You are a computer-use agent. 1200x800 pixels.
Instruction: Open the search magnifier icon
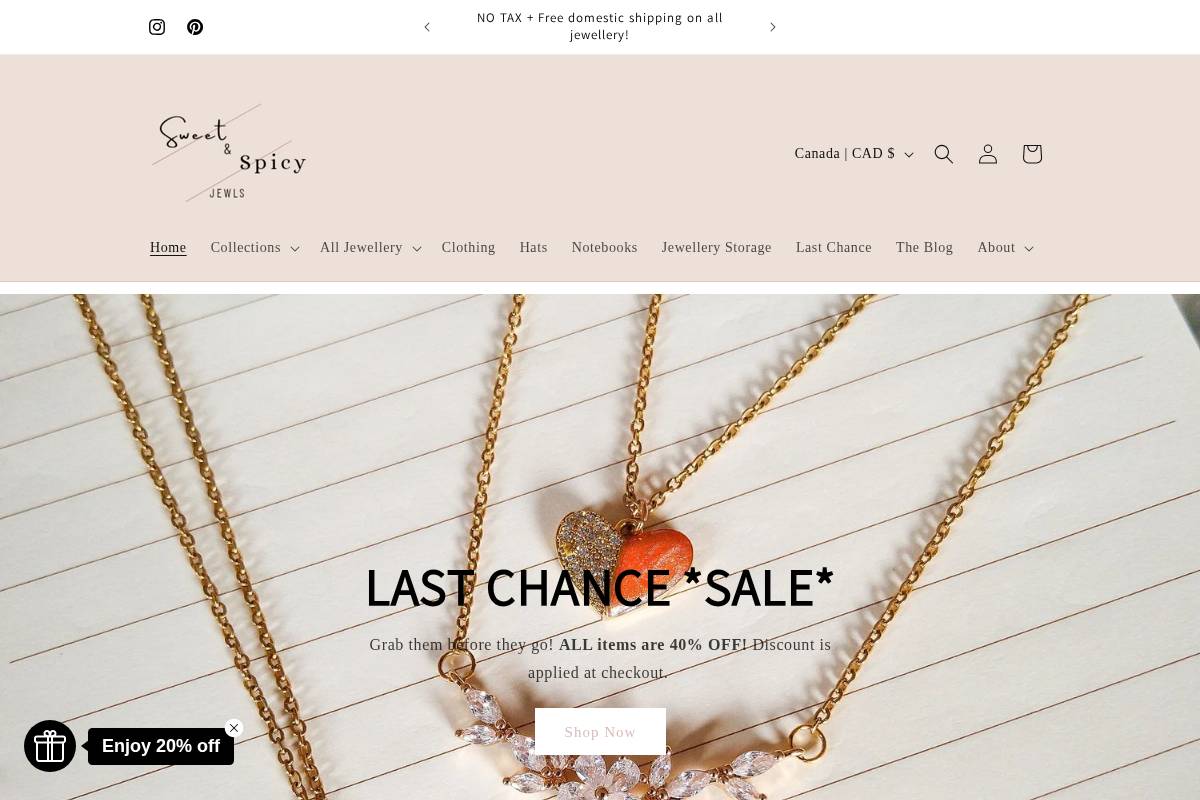click(x=944, y=154)
